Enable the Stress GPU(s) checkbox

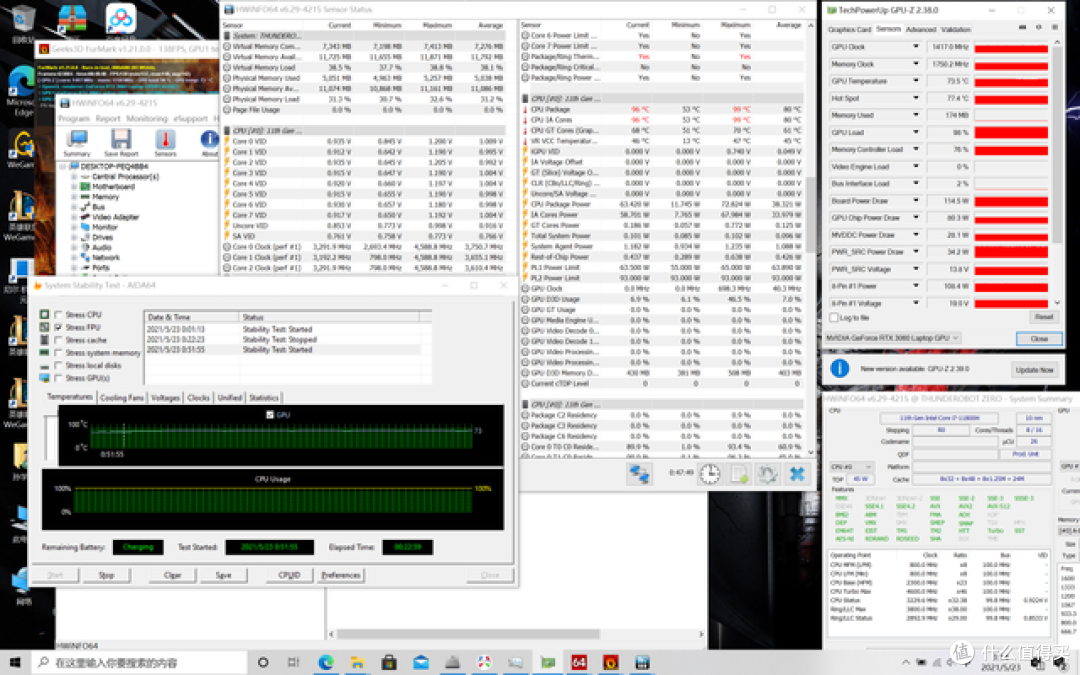click(x=59, y=378)
